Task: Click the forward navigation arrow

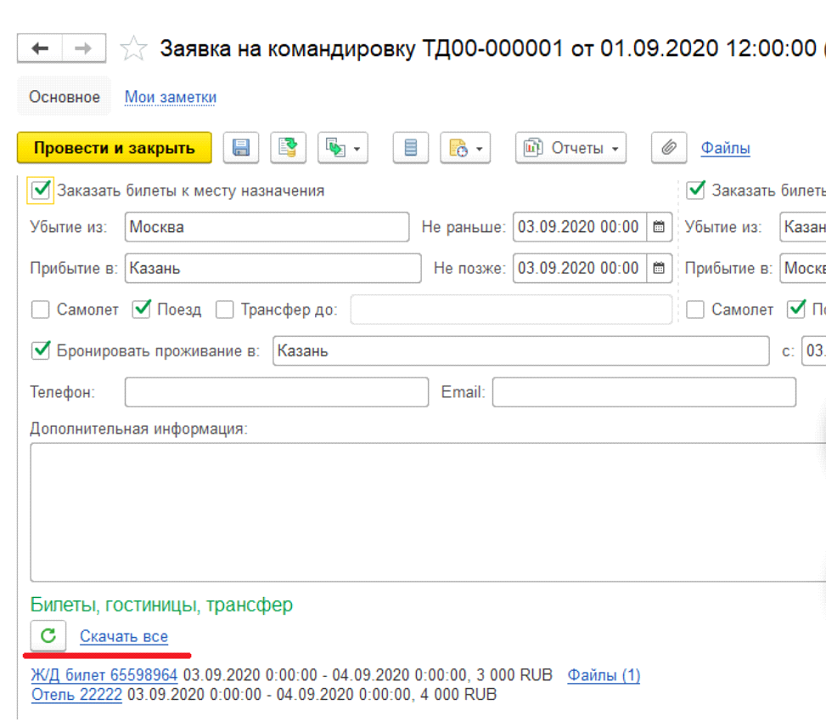Action: pos(84,49)
